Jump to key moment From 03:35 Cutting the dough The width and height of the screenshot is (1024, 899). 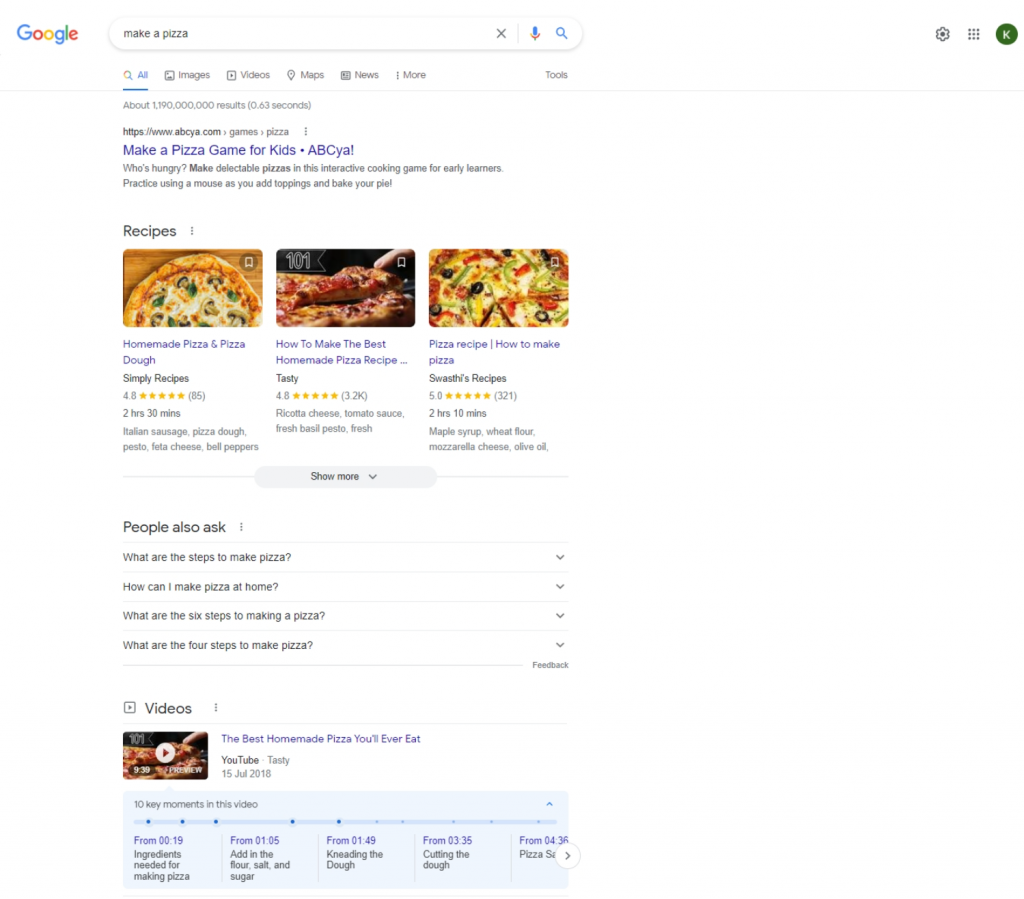pos(447,853)
